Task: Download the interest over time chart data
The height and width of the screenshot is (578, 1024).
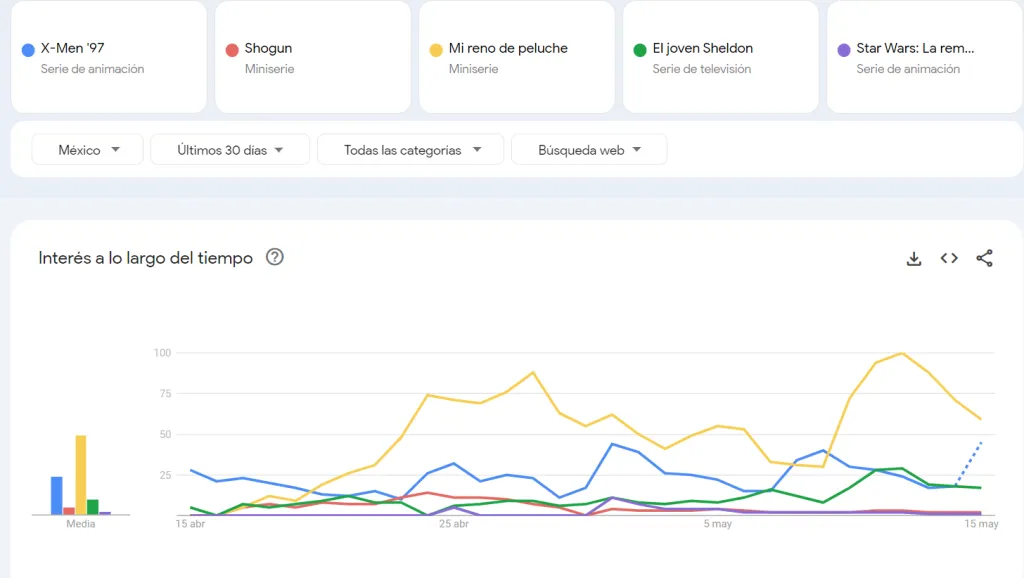Action: 913,258
